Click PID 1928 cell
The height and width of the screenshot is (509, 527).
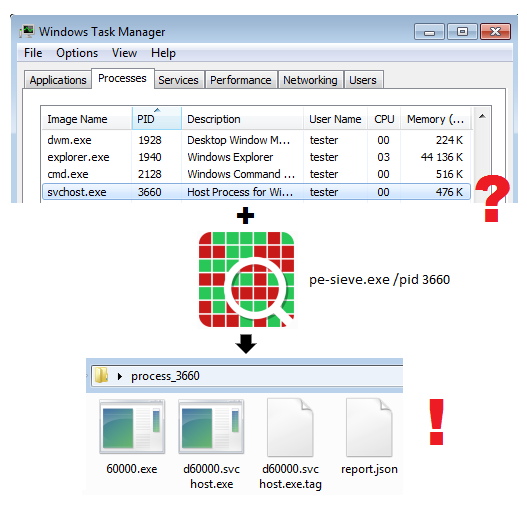coord(150,140)
